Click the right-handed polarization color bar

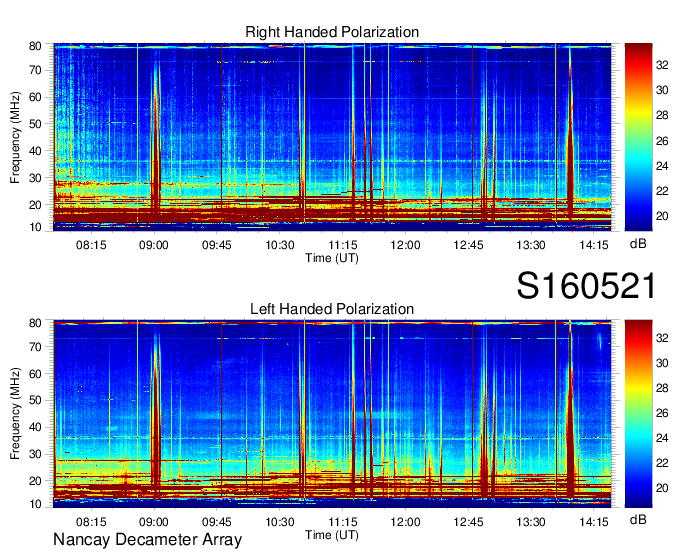pos(638,137)
